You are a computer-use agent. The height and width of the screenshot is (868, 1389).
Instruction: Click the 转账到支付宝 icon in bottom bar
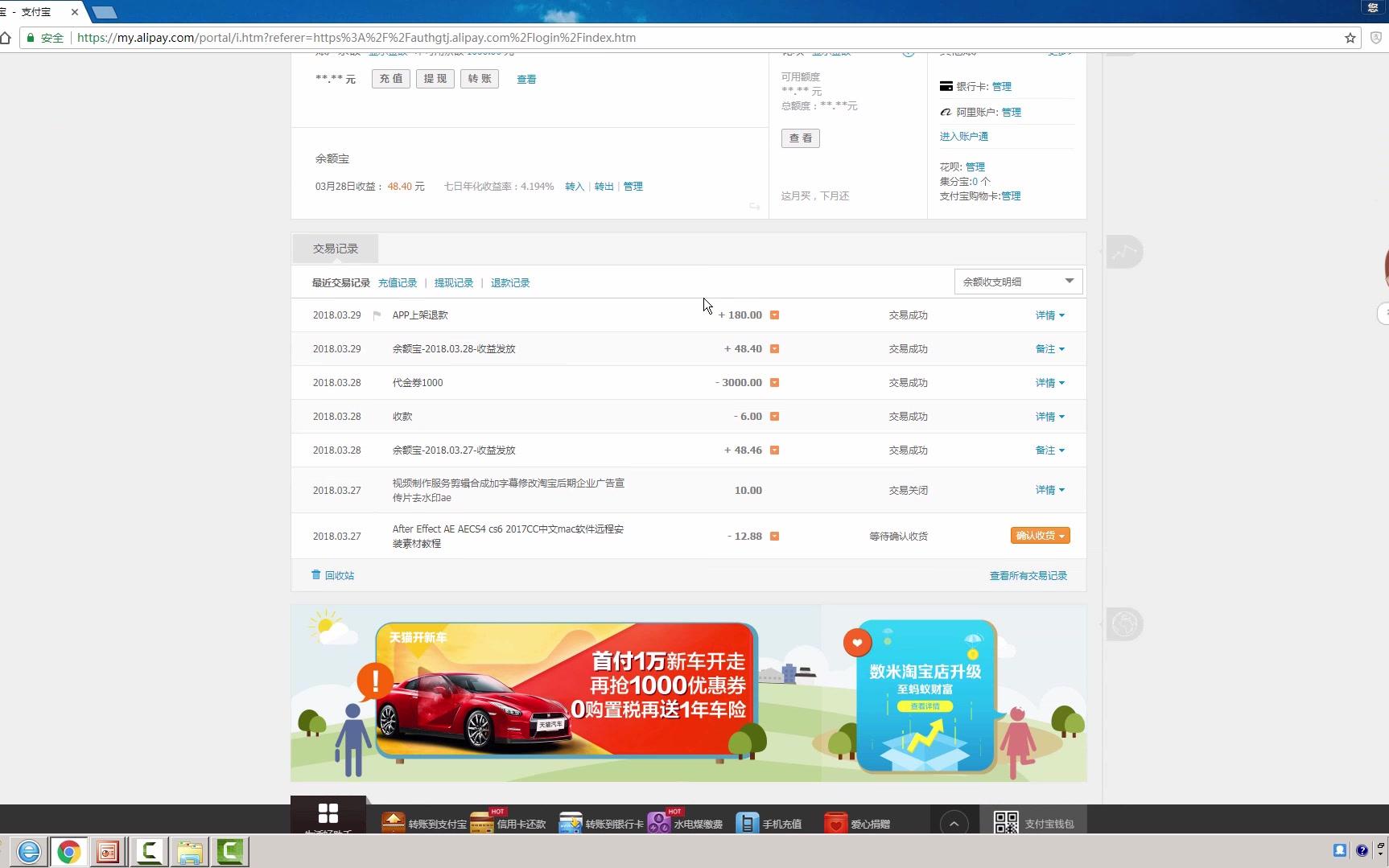[x=394, y=823]
